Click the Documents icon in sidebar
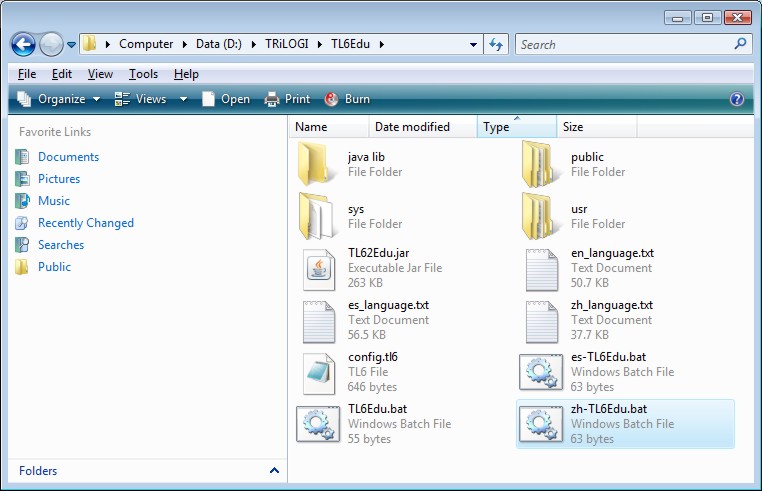 (x=22, y=157)
